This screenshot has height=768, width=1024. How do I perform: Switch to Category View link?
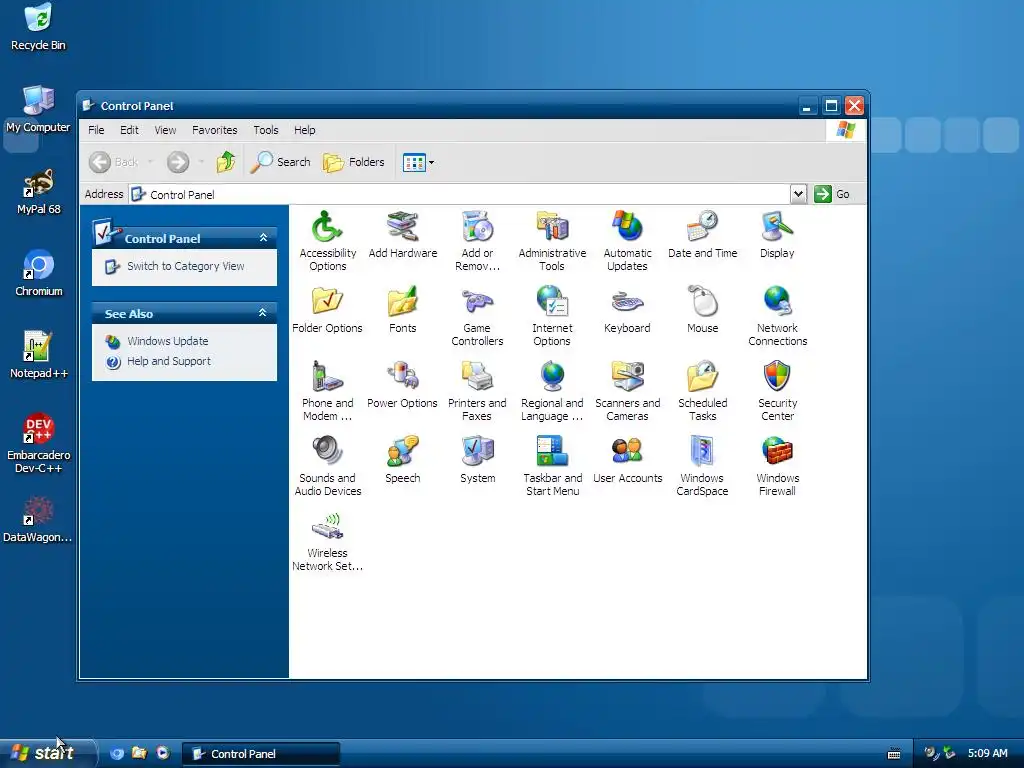[185, 266]
